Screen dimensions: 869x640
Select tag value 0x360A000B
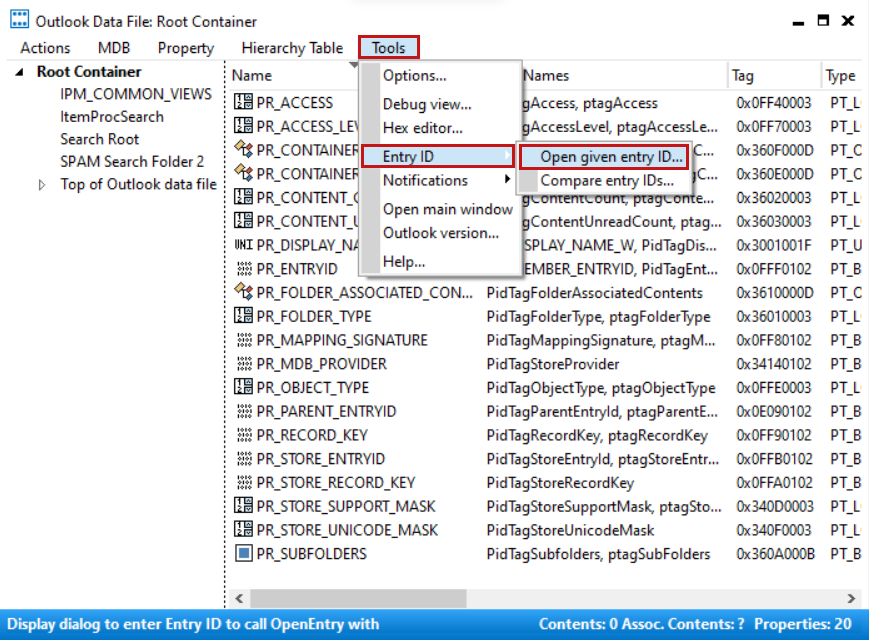click(x=775, y=554)
